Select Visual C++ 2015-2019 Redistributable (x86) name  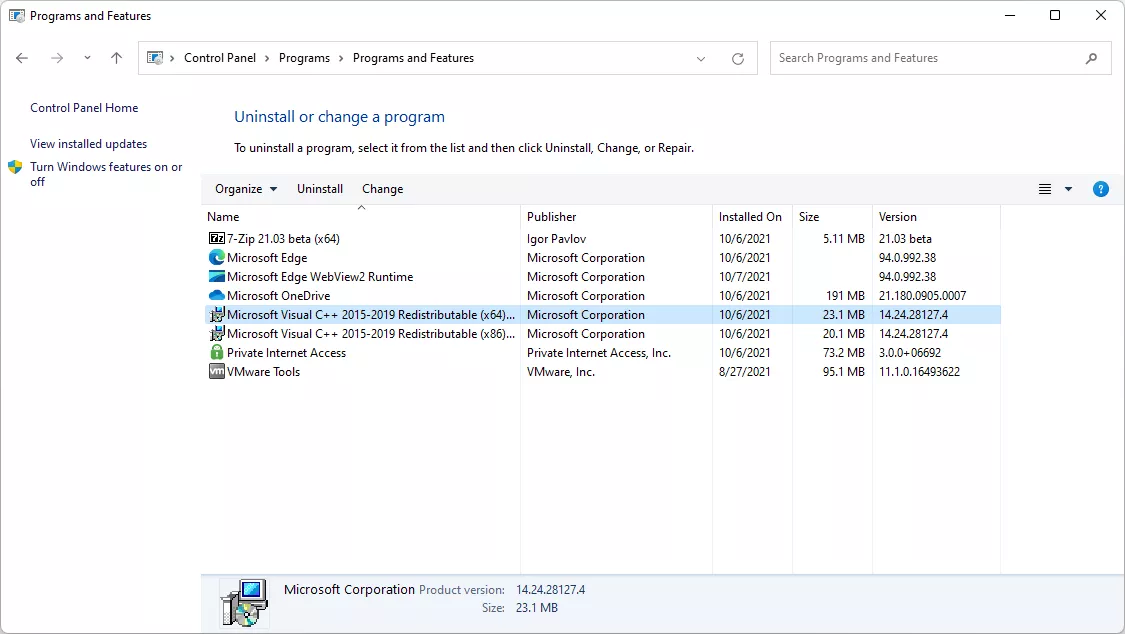click(371, 333)
